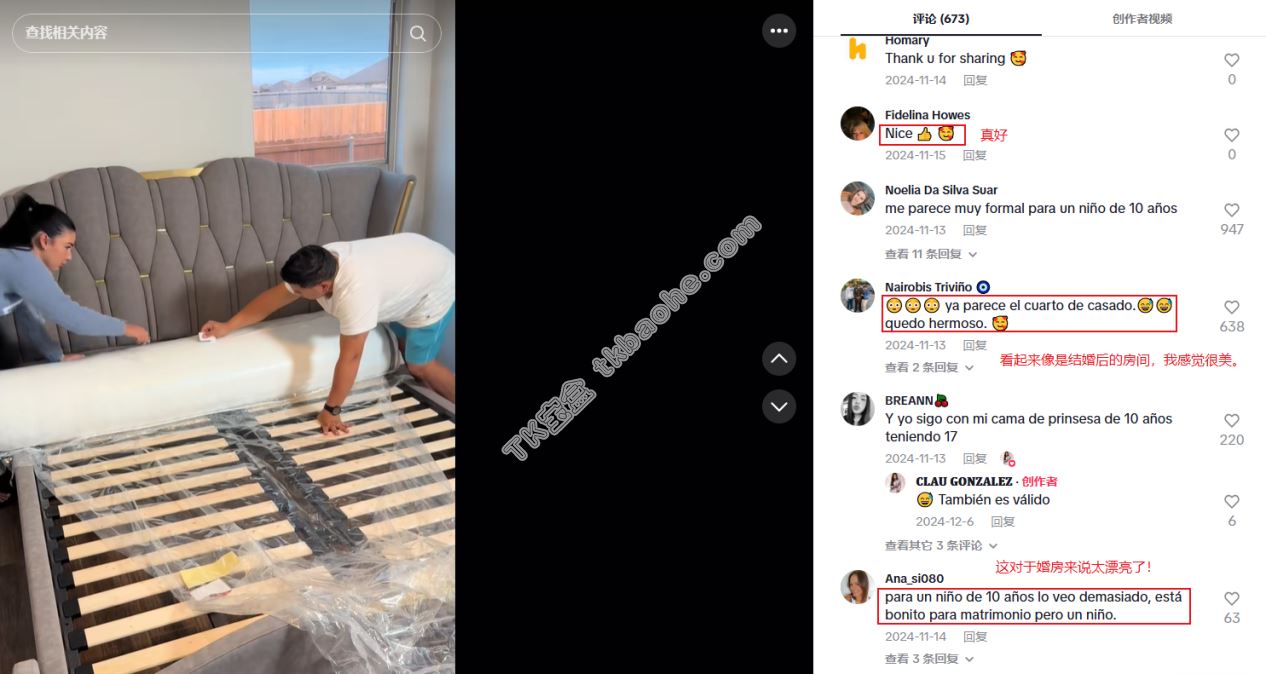
Task: Reply to BREANN's comment
Action: point(975,458)
